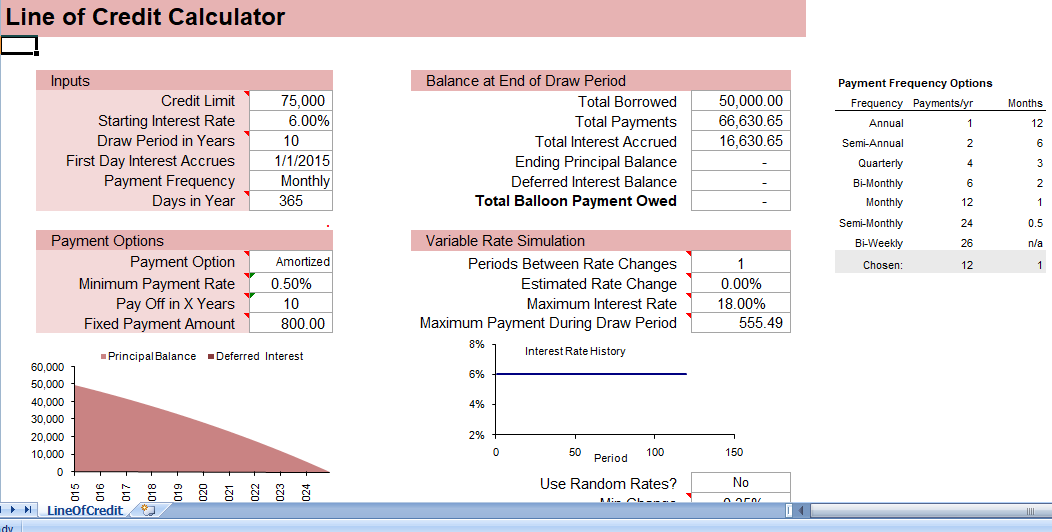
Task: Click the Total Balloon Payment Owed value cell
Action: [741, 201]
